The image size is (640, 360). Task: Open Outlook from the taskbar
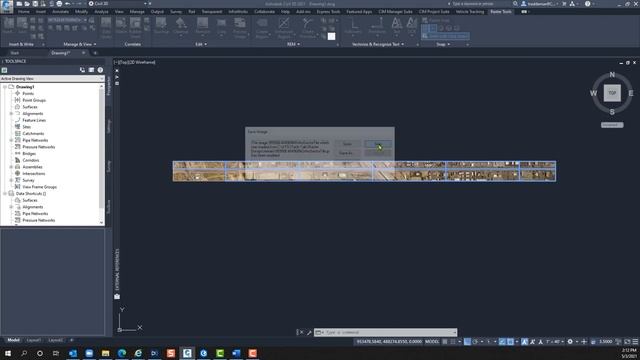(x=73, y=353)
